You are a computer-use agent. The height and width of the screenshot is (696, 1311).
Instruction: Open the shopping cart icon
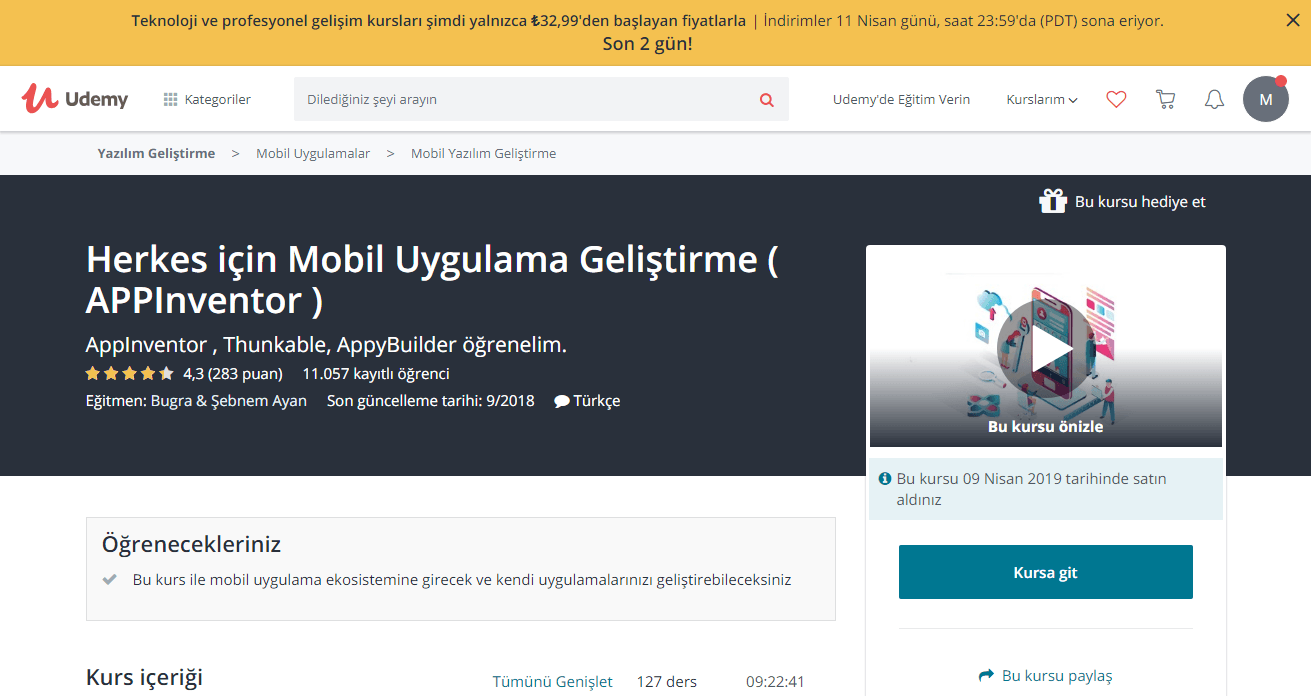[1165, 99]
